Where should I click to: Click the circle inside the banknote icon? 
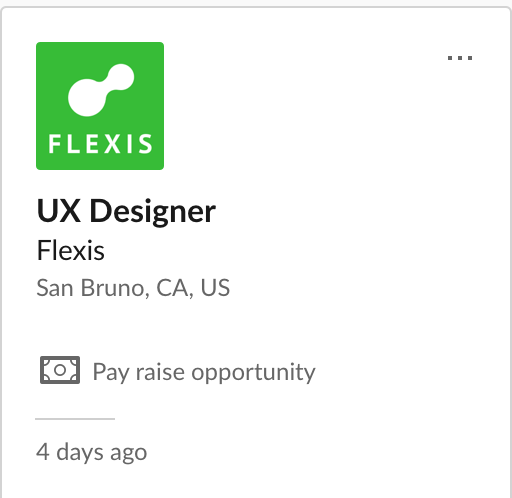pyautogui.click(x=60, y=370)
